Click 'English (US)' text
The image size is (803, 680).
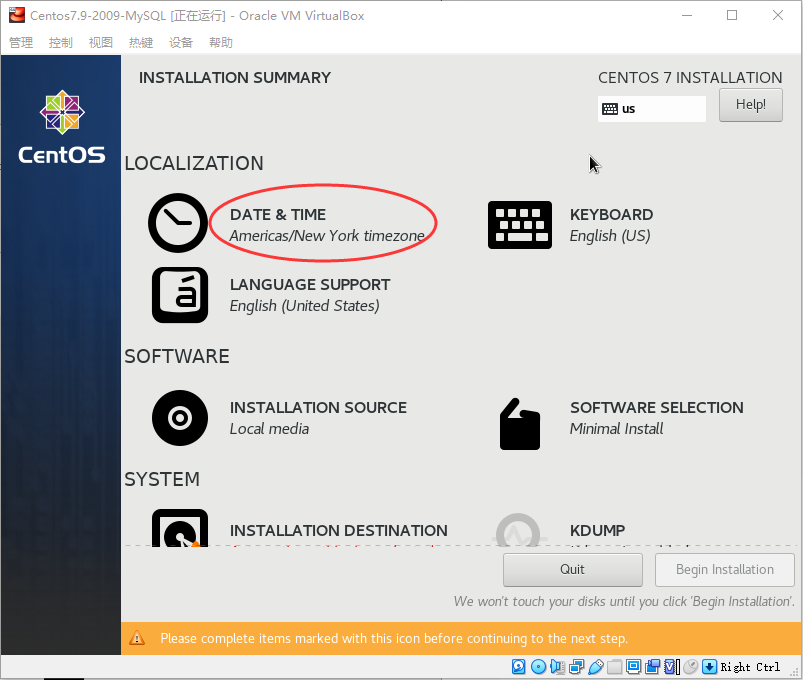[x=610, y=236]
